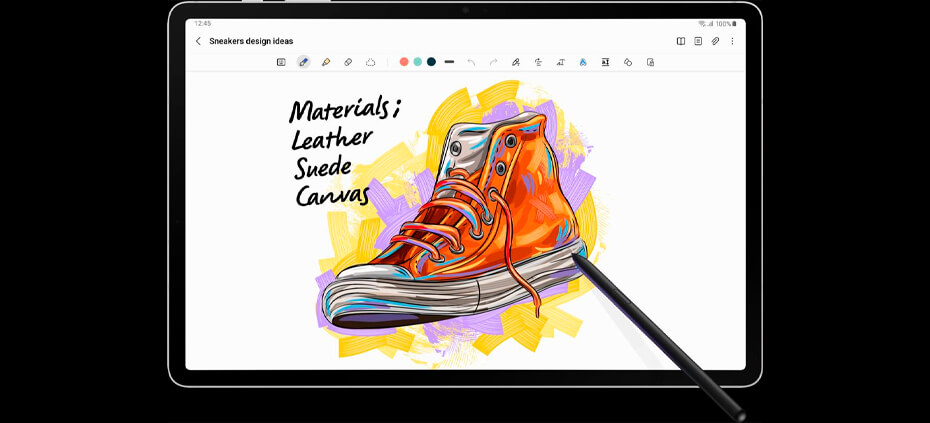Edit the title 'Sneakers design ideas'
The image size is (930, 423).
click(251, 41)
